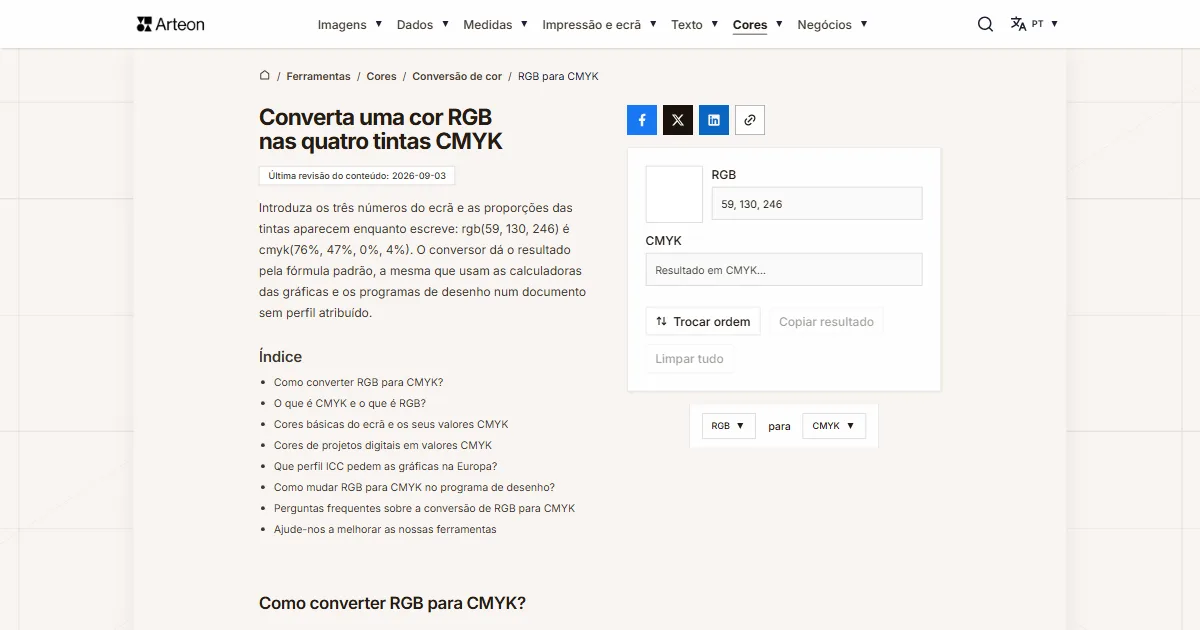Click the Limpar tudo button
Viewport: 1200px width, 630px height.
(689, 359)
